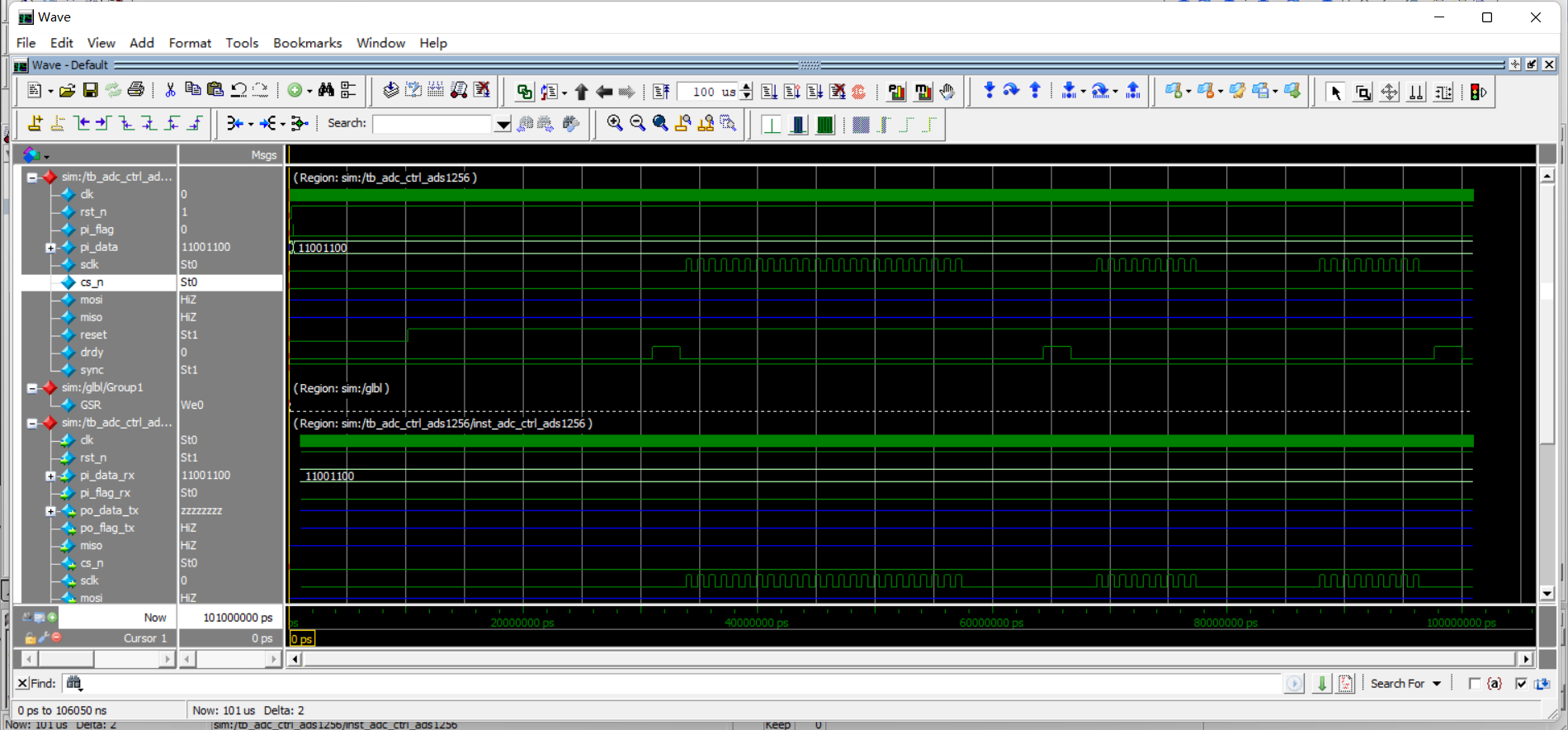Viewport: 1568px width, 730px height.
Task: Toggle the checked box in find bar
Action: tap(1521, 684)
